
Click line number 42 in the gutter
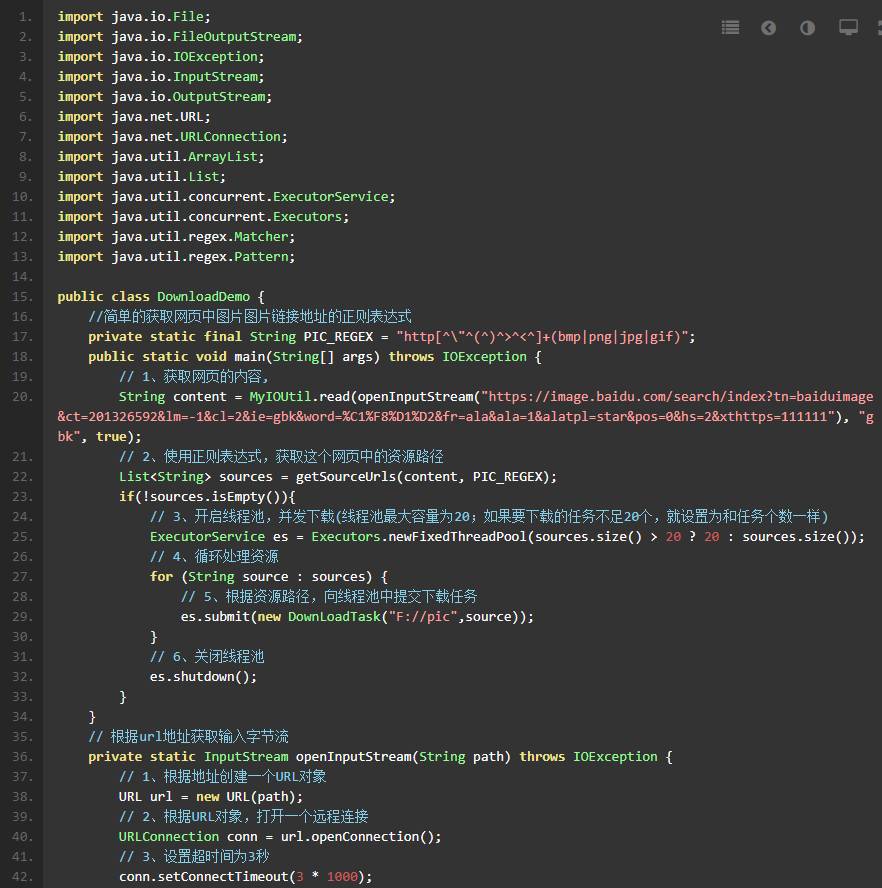pos(22,877)
